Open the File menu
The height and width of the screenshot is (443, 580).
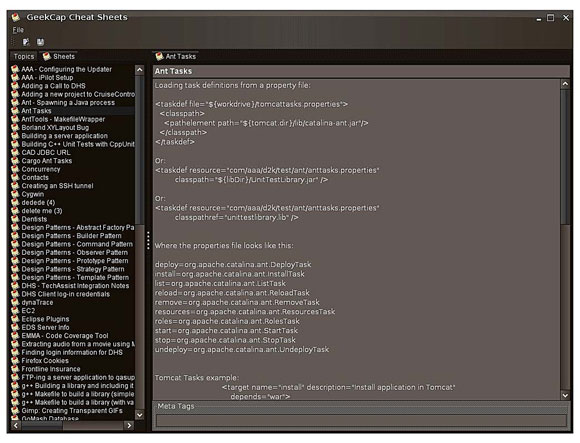click(18, 30)
